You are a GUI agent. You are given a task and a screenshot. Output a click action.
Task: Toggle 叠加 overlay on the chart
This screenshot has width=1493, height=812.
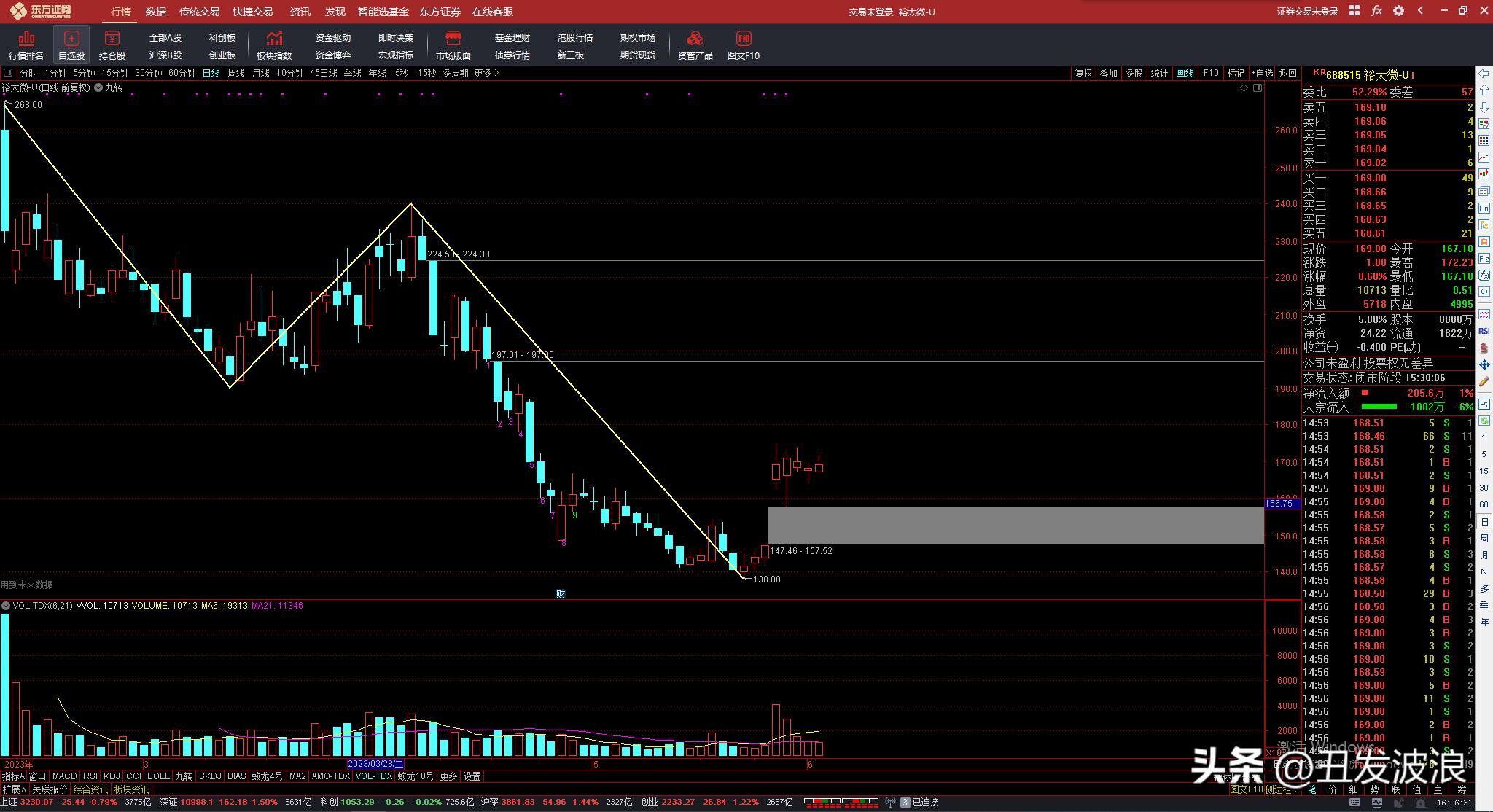pyautogui.click(x=1109, y=73)
